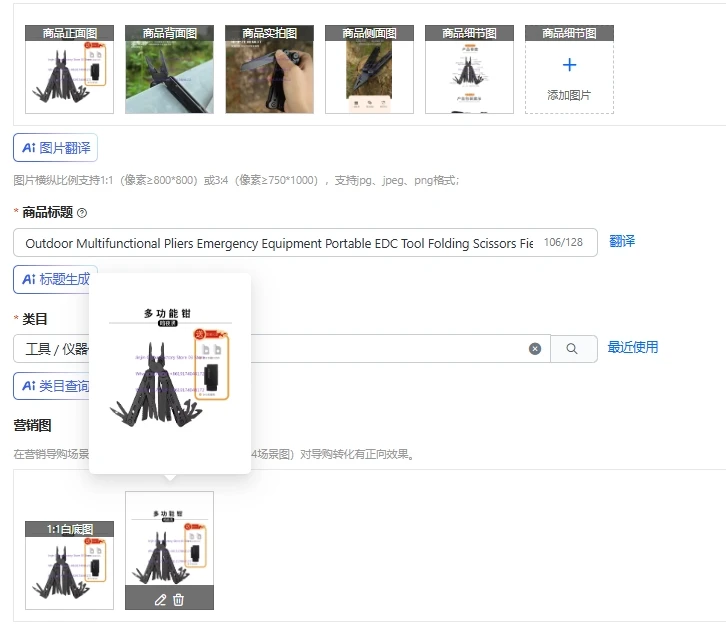Click the category search magnifier icon
The width and height of the screenshot is (726, 625).
[572, 349]
